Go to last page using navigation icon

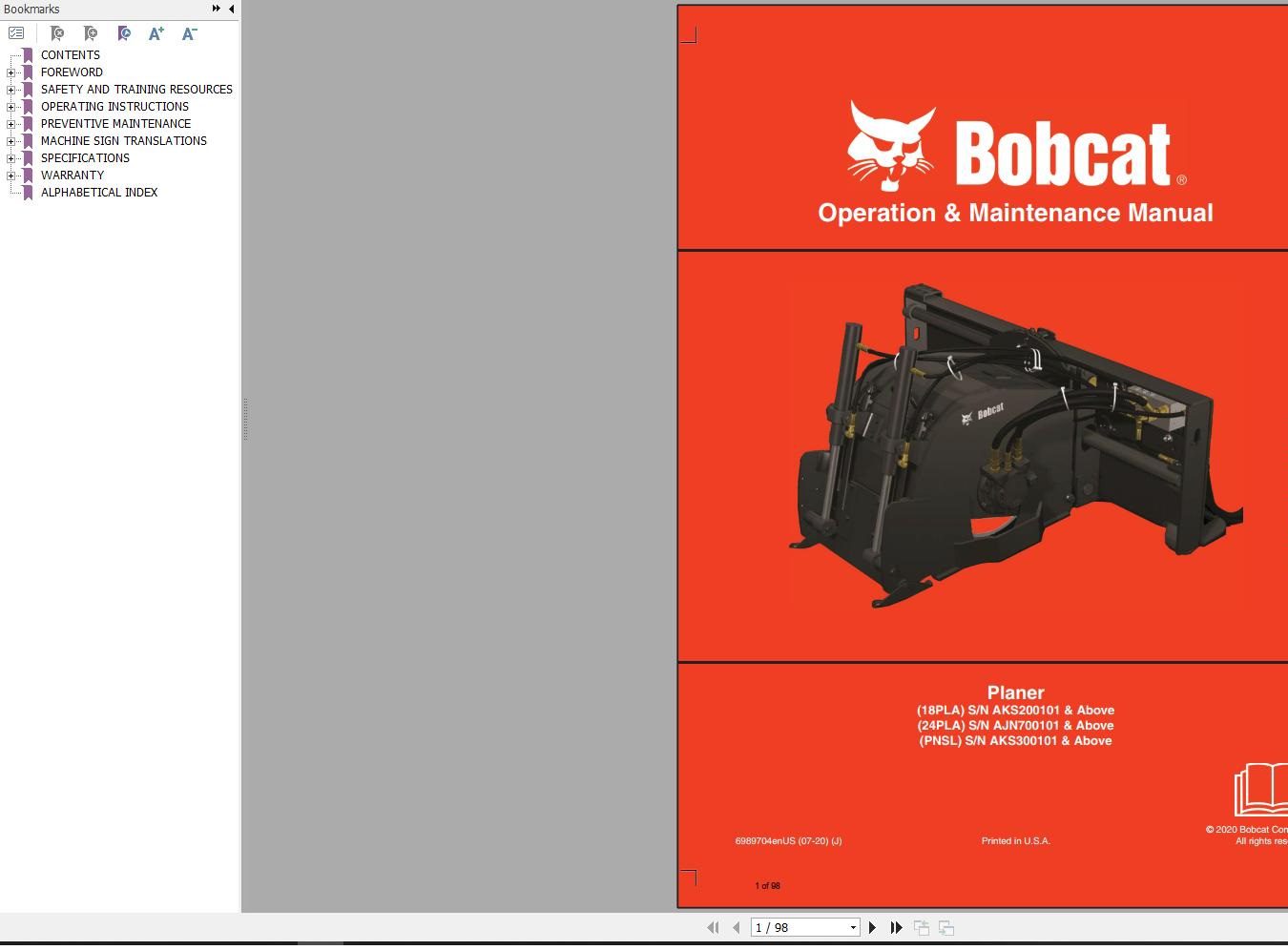897,927
